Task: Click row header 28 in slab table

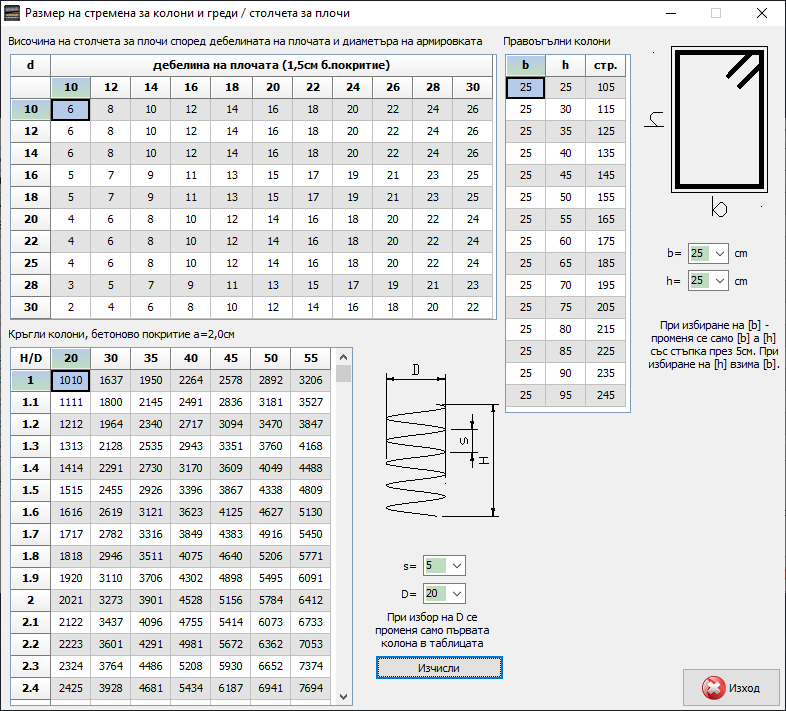Action: 31,285
